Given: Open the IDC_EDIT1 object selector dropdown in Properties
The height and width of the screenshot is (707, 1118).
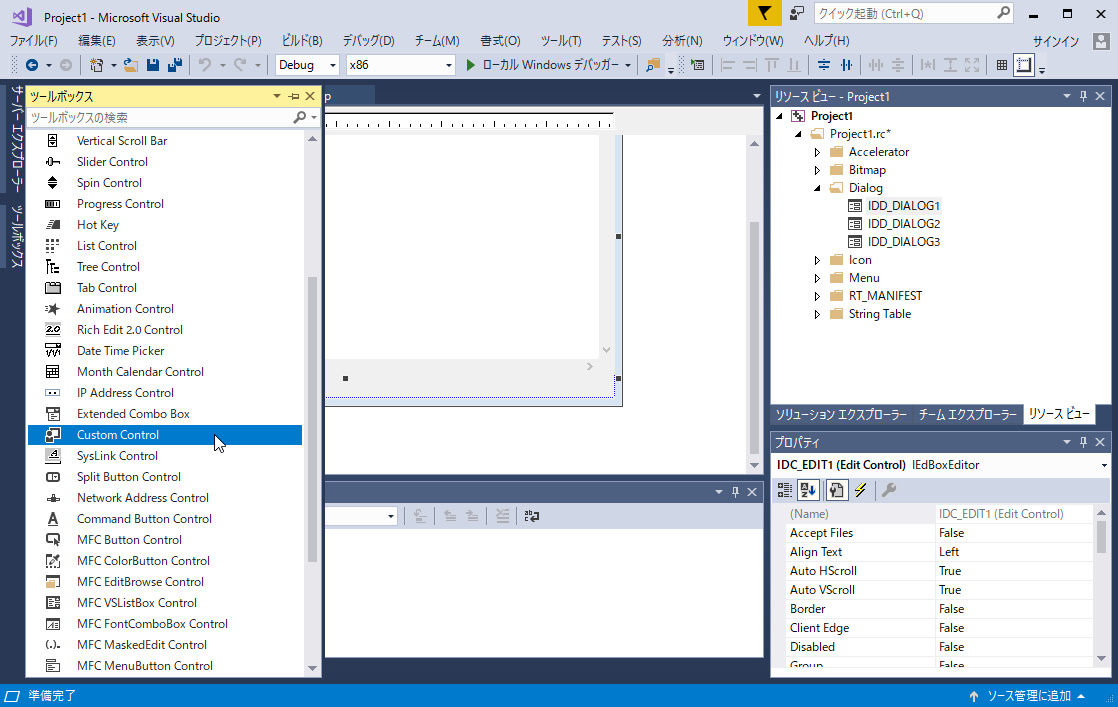Looking at the screenshot, I should coord(1104,465).
